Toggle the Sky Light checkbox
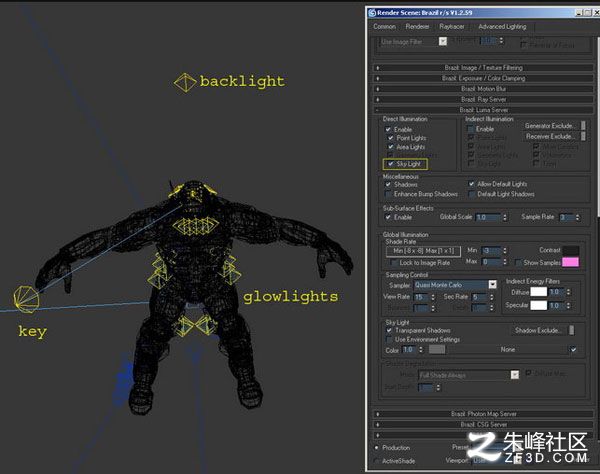This screenshot has height=474, width=600. 391,164
